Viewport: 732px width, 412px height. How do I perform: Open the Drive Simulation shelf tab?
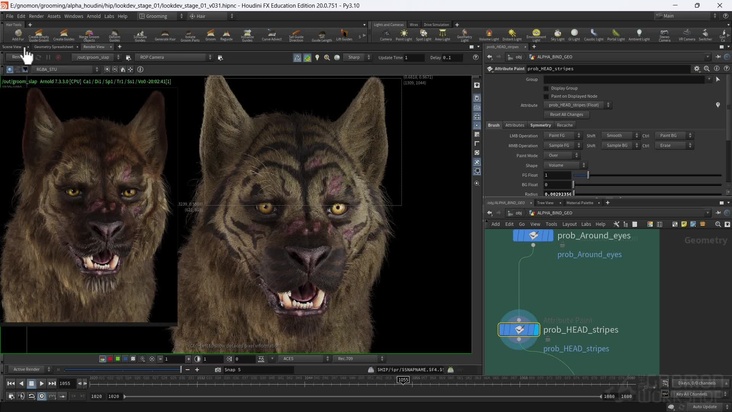point(436,25)
